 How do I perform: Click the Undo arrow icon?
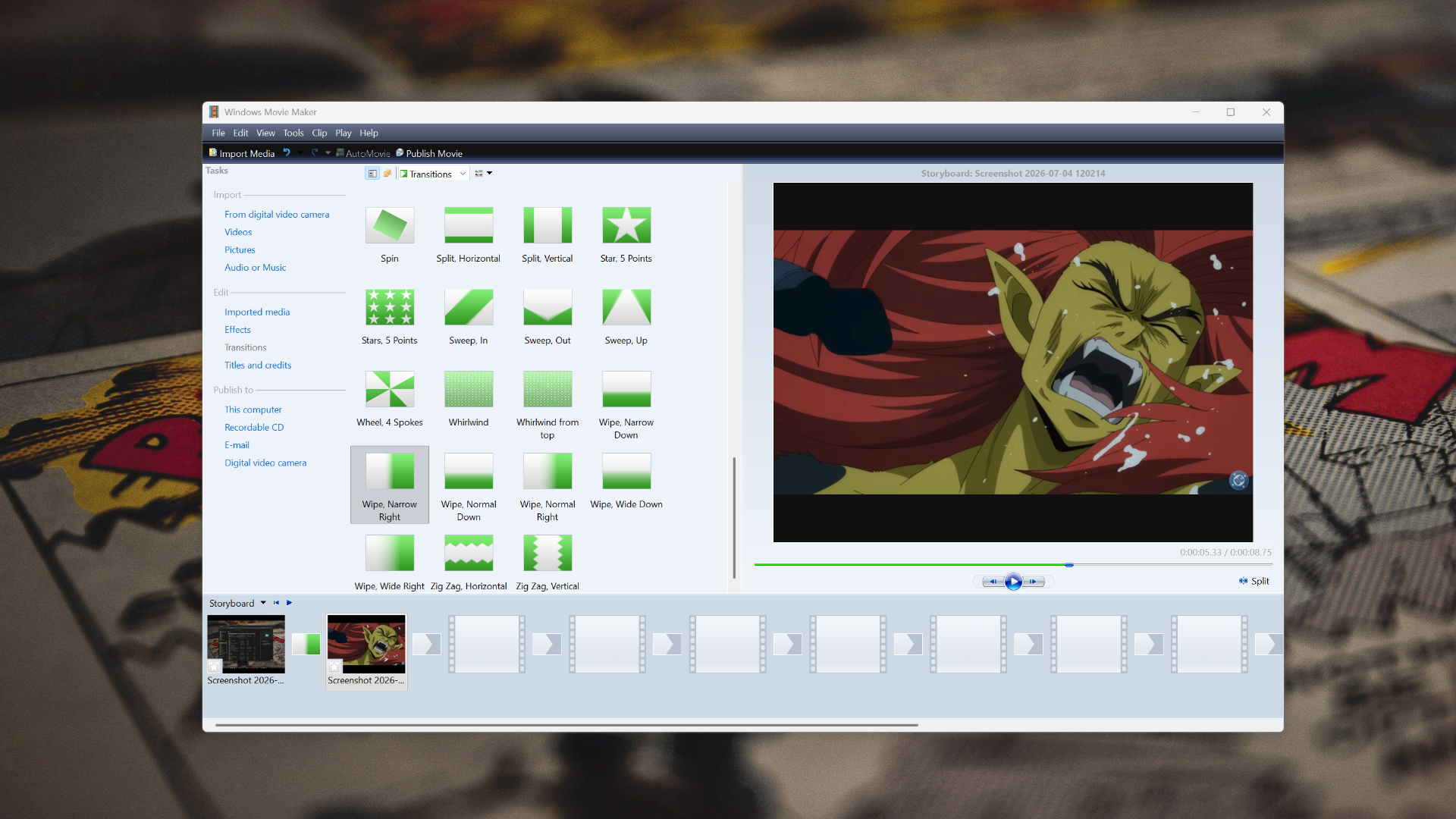click(x=287, y=152)
